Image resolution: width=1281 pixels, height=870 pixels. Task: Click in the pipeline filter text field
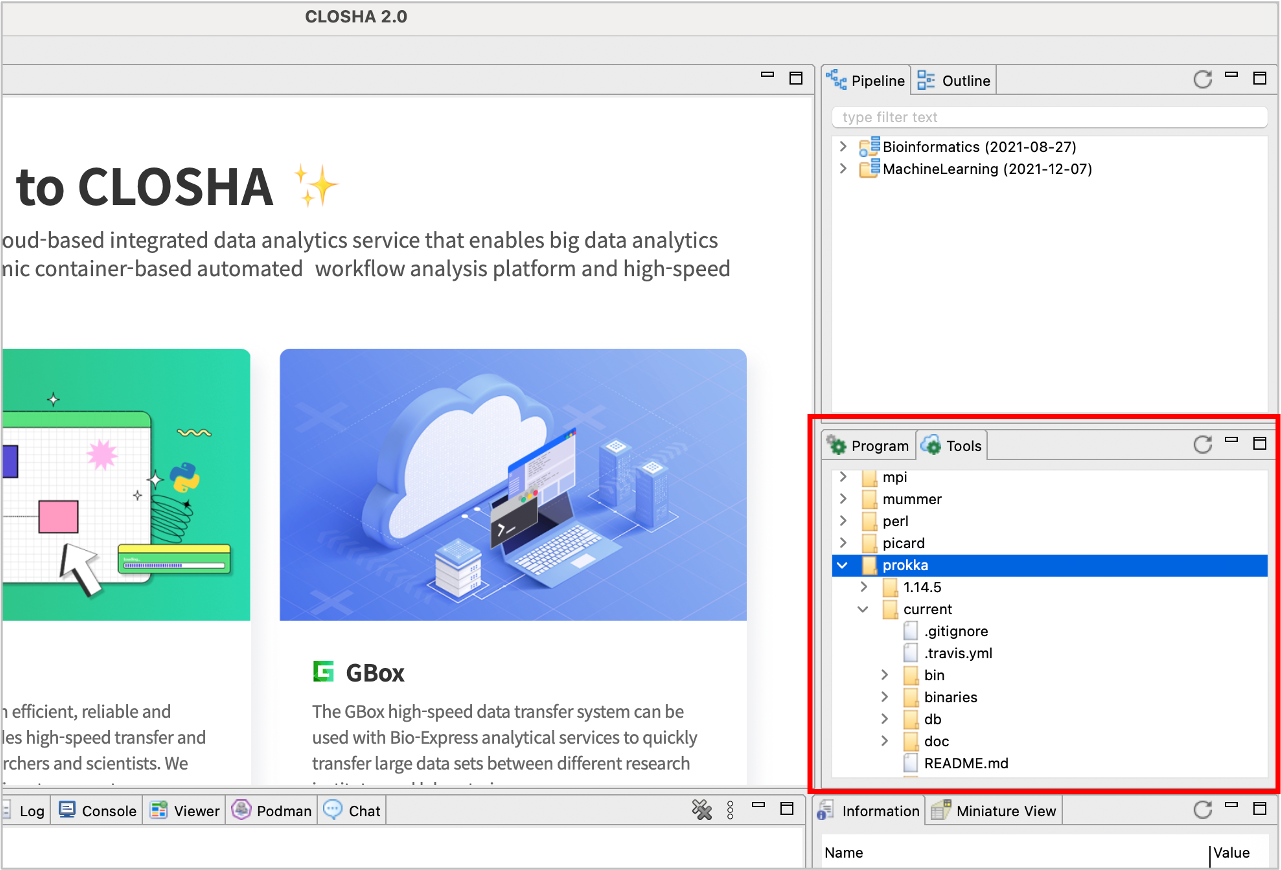click(x=1049, y=117)
